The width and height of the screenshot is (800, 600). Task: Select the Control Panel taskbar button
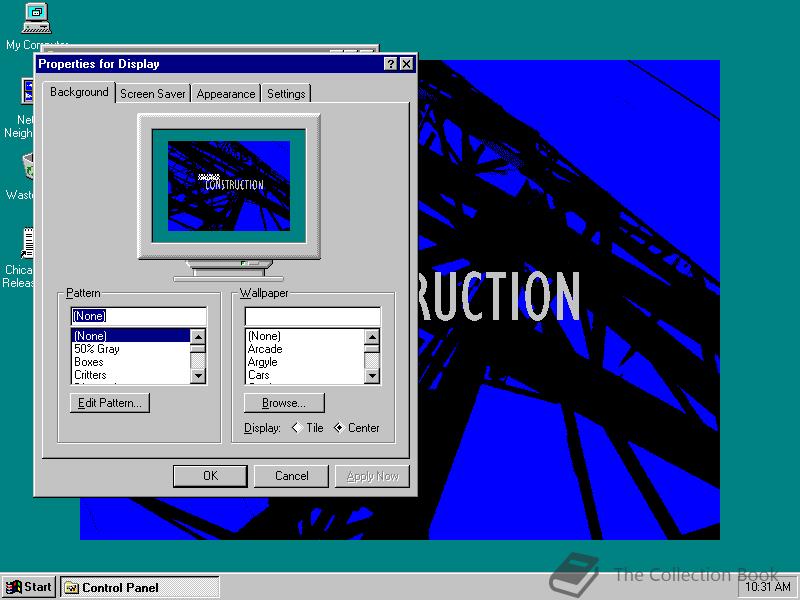coord(140,587)
